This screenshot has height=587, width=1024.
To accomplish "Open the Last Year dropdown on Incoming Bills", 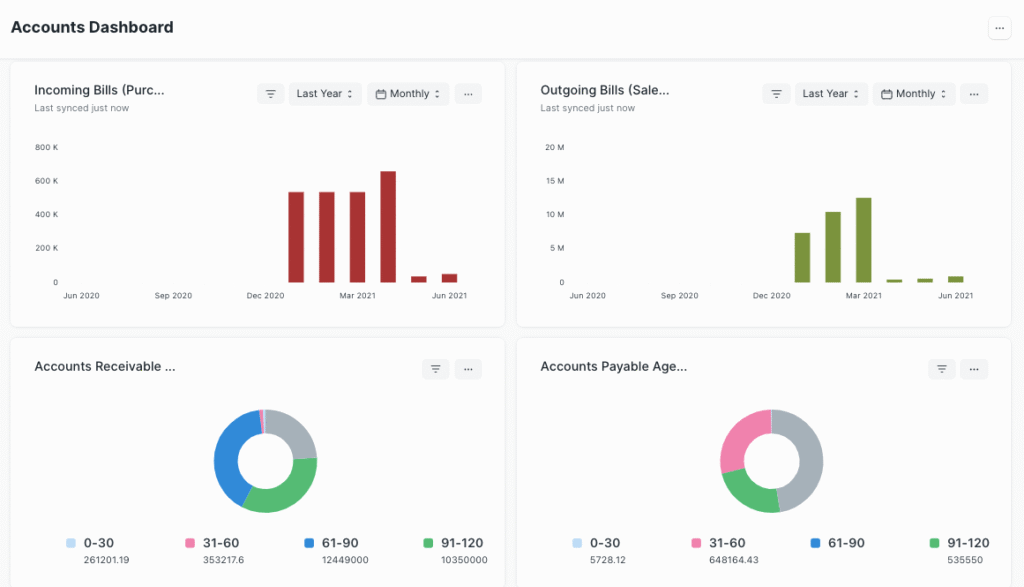I will click(324, 93).
